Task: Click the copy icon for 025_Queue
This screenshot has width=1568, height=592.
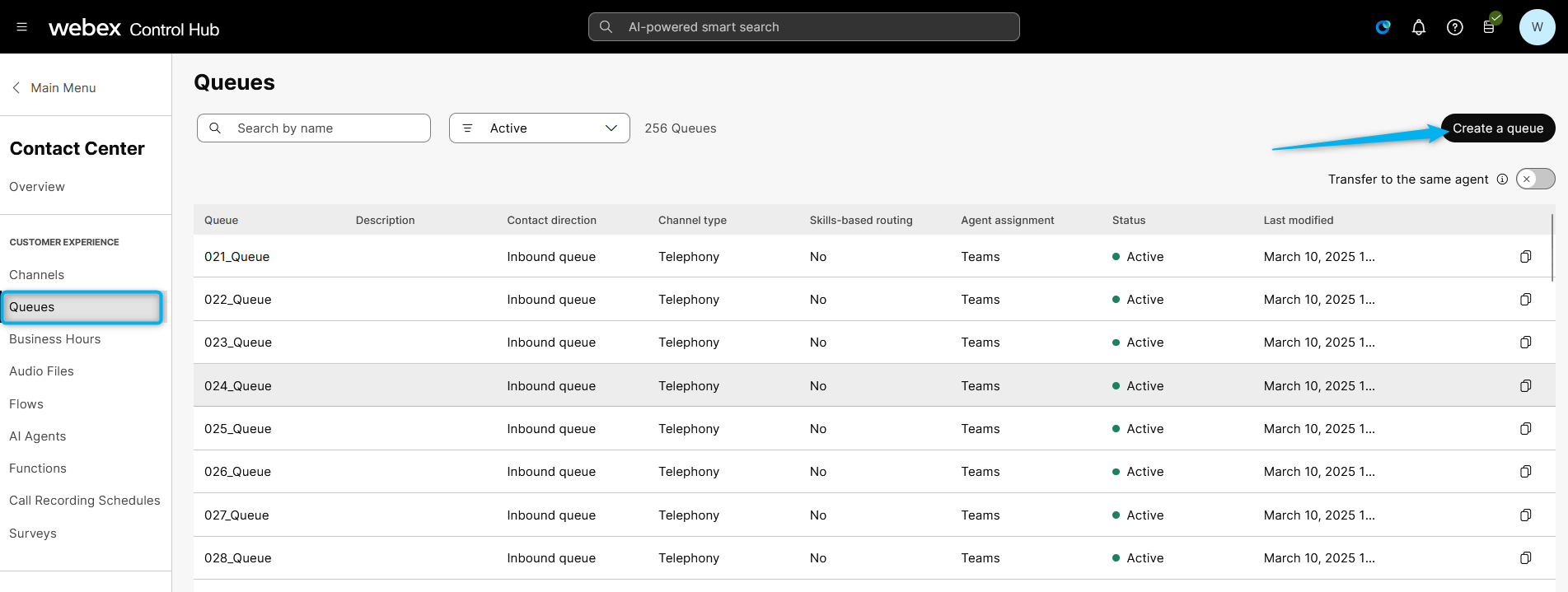Action: (x=1525, y=429)
